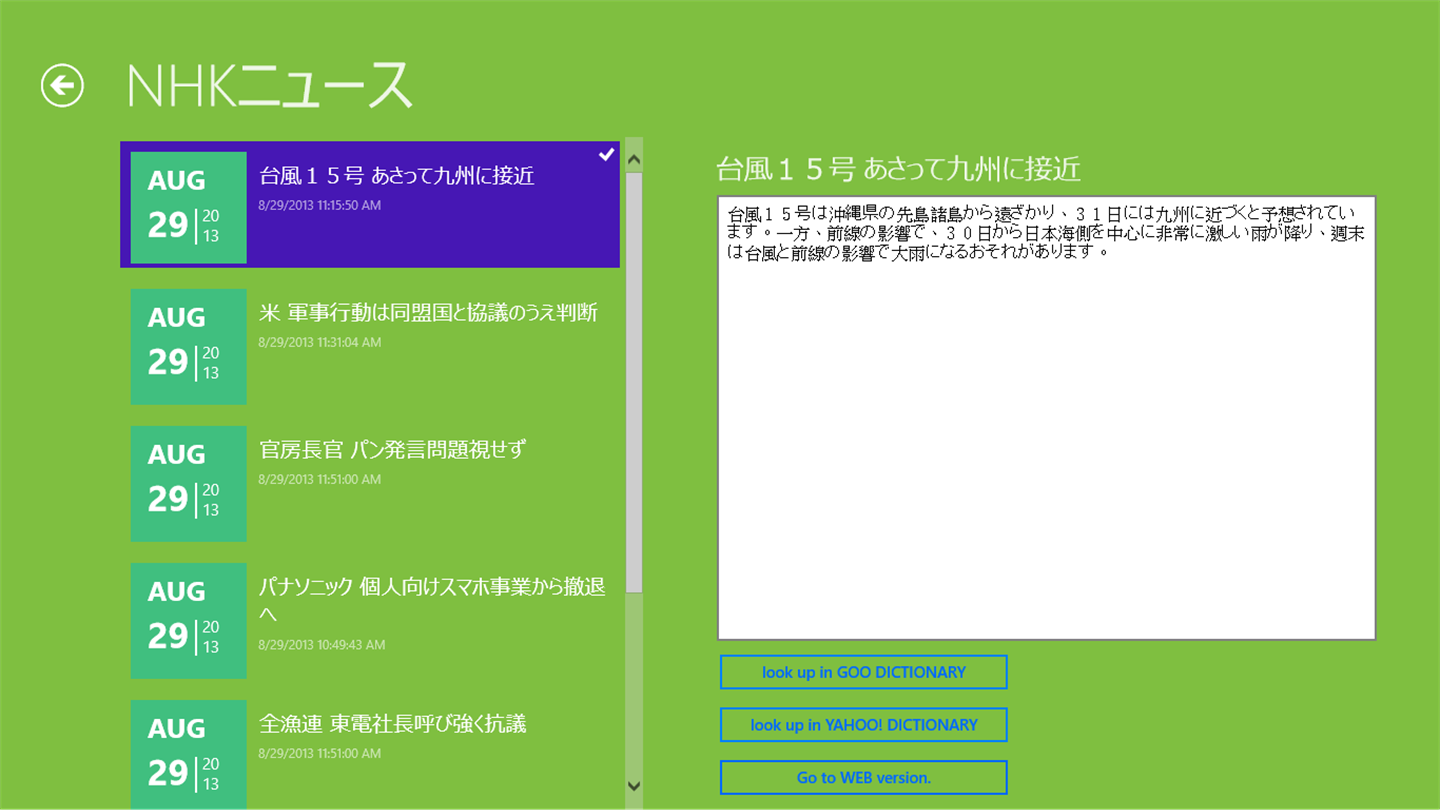The width and height of the screenshot is (1440, 810).
Task: Go back using the circled arrow icon
Action: pos(62,86)
